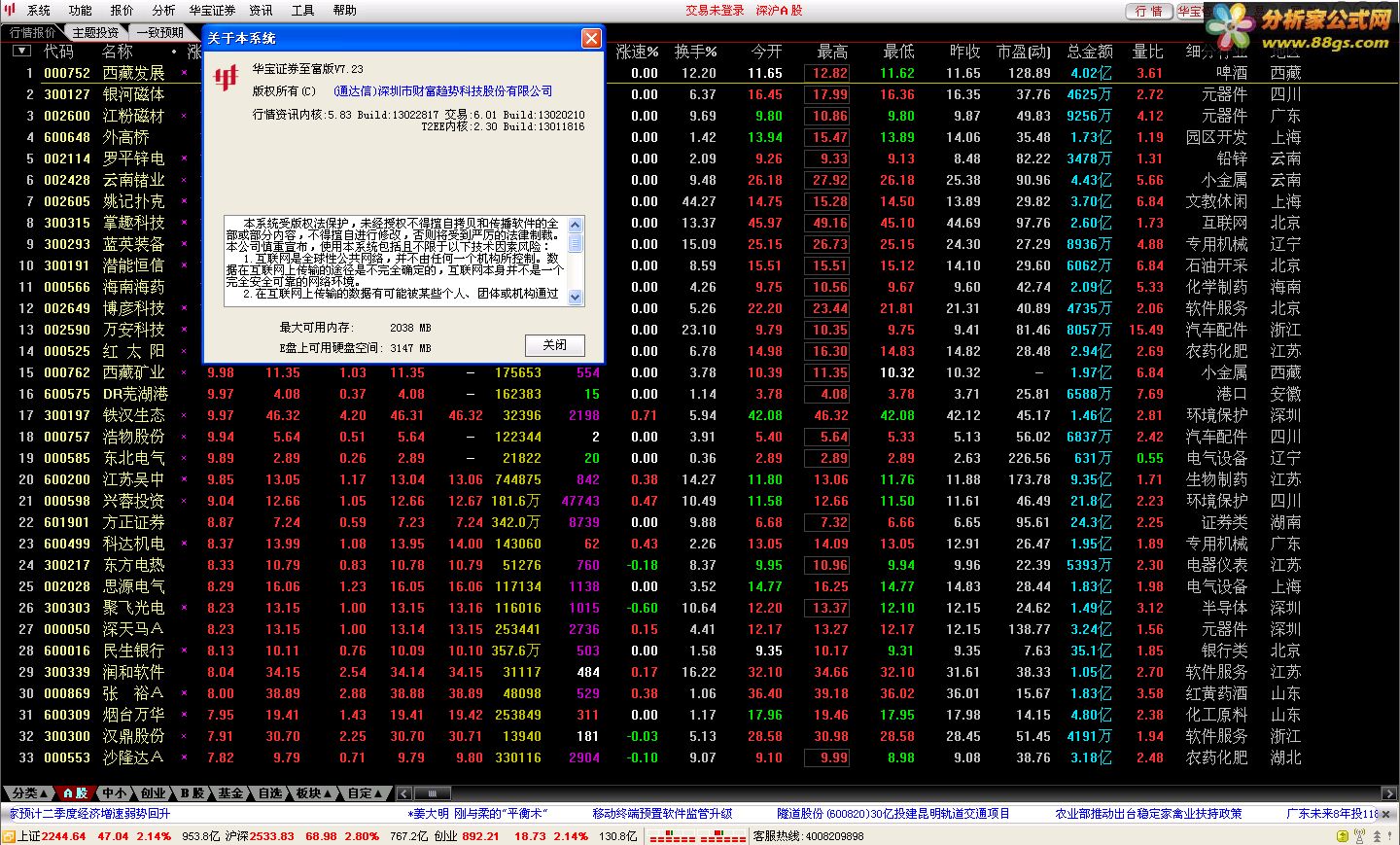1400x845 pixels.
Task: Open the 系统 menu
Action: coord(39,11)
